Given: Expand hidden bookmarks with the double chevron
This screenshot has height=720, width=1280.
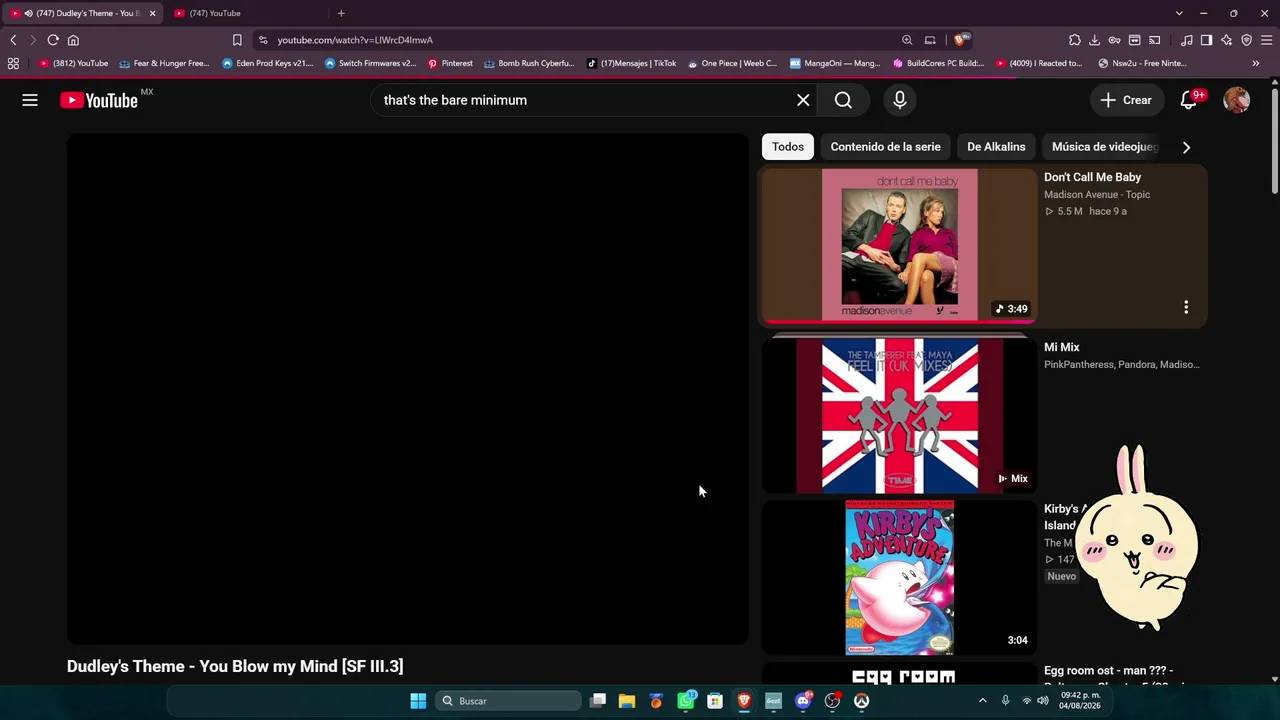Looking at the screenshot, I should coord(1256,63).
